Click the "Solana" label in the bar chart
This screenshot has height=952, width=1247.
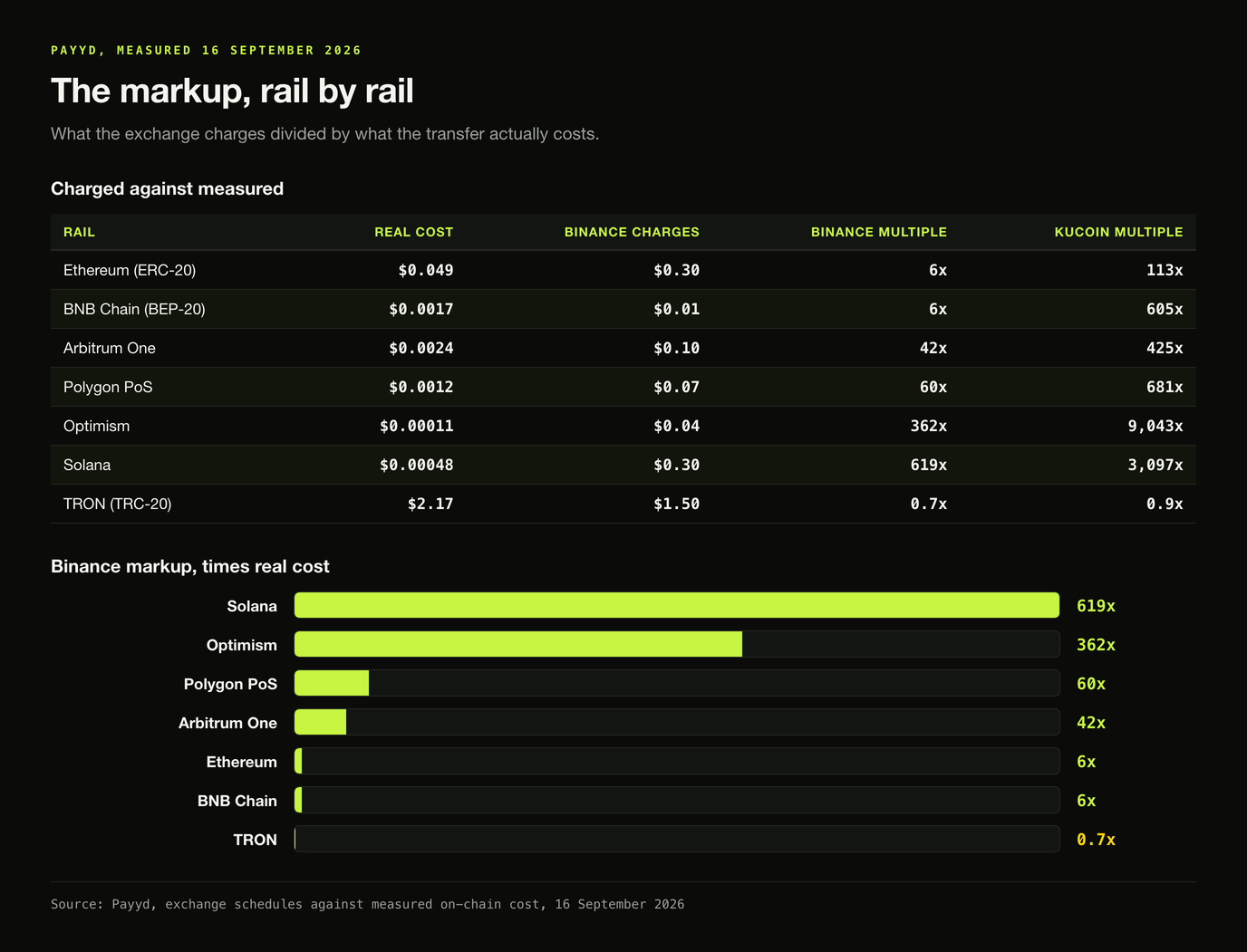252,606
